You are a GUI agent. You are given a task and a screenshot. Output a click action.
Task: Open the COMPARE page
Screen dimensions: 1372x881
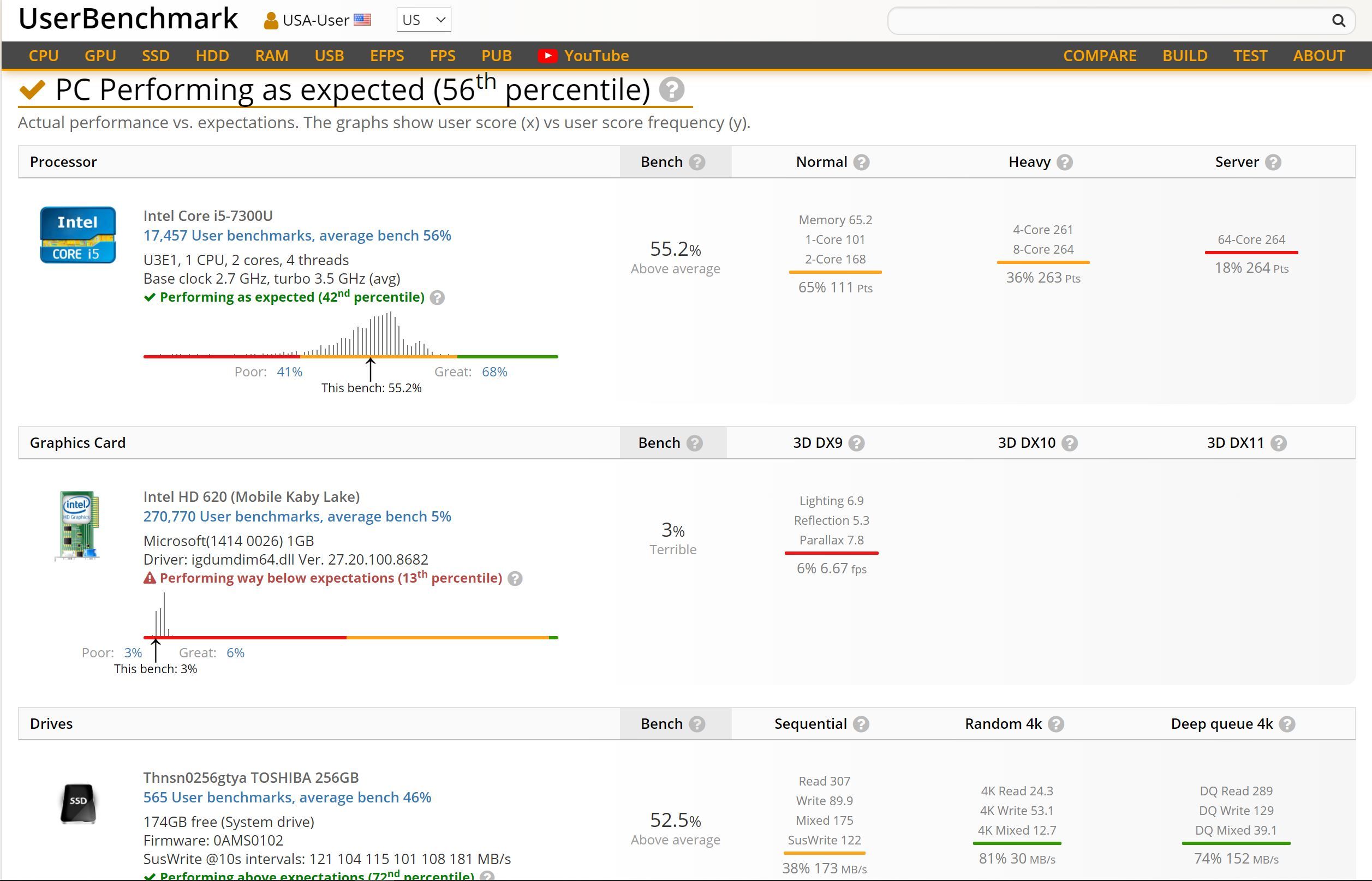1100,56
